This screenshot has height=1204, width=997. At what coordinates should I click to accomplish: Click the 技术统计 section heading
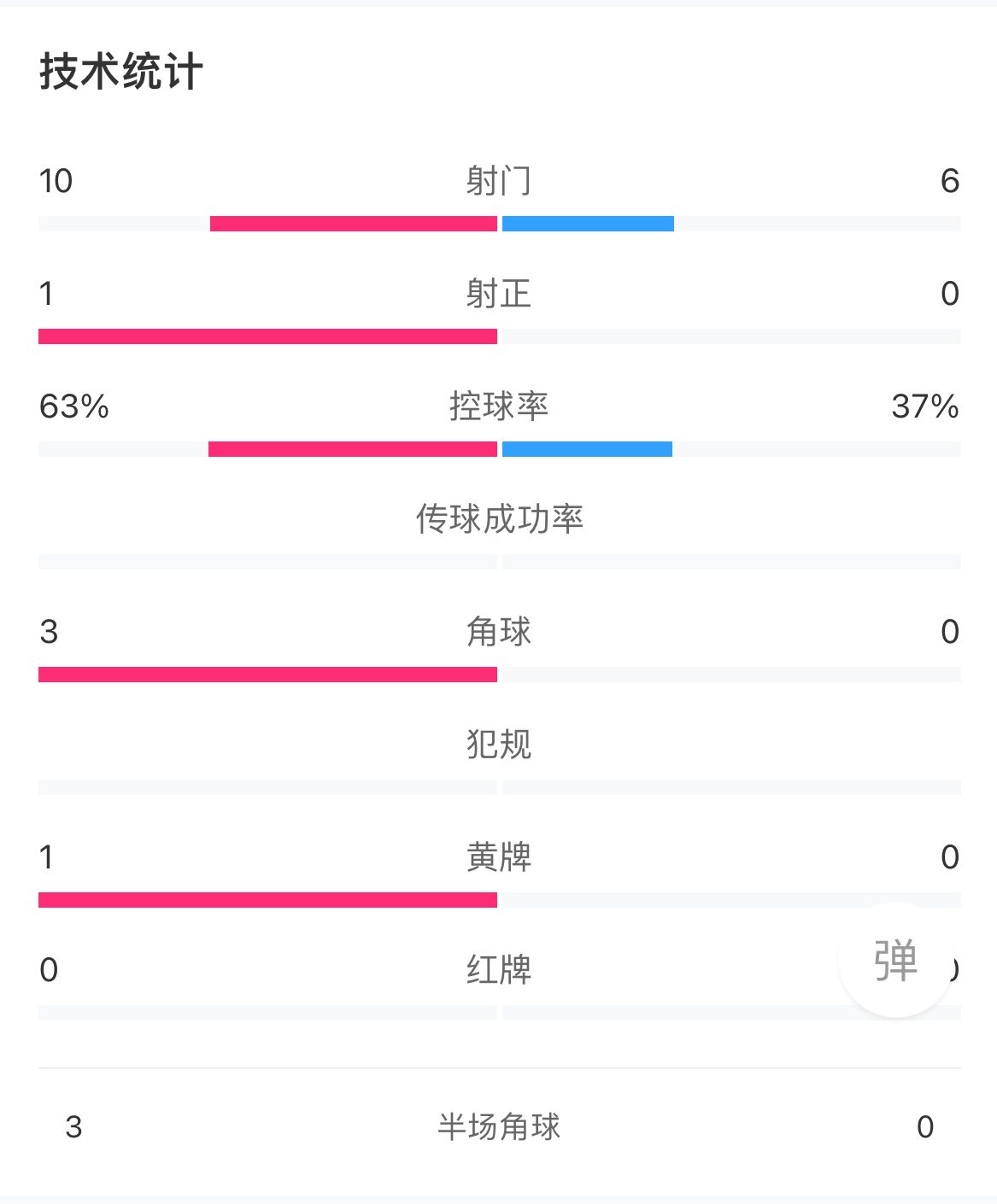tap(121, 71)
